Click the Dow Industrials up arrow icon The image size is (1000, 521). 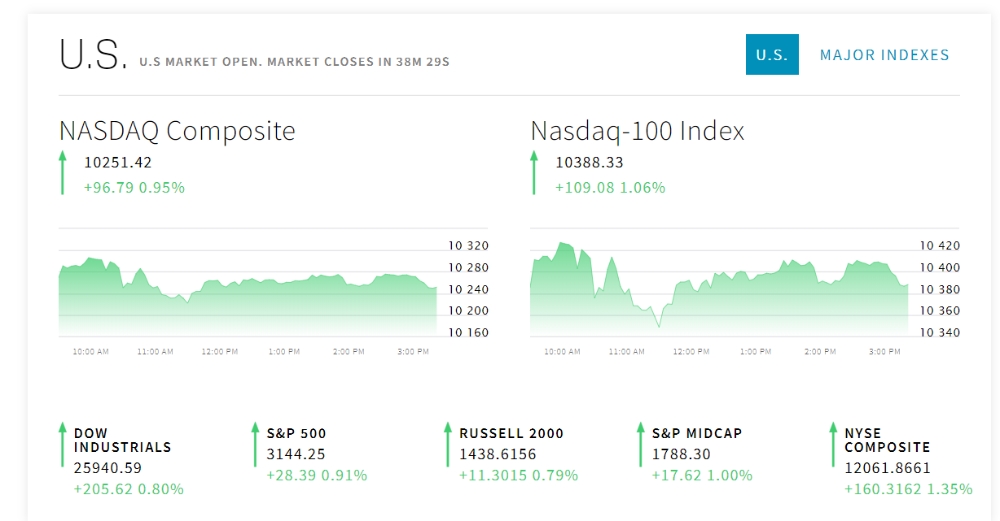click(62, 444)
